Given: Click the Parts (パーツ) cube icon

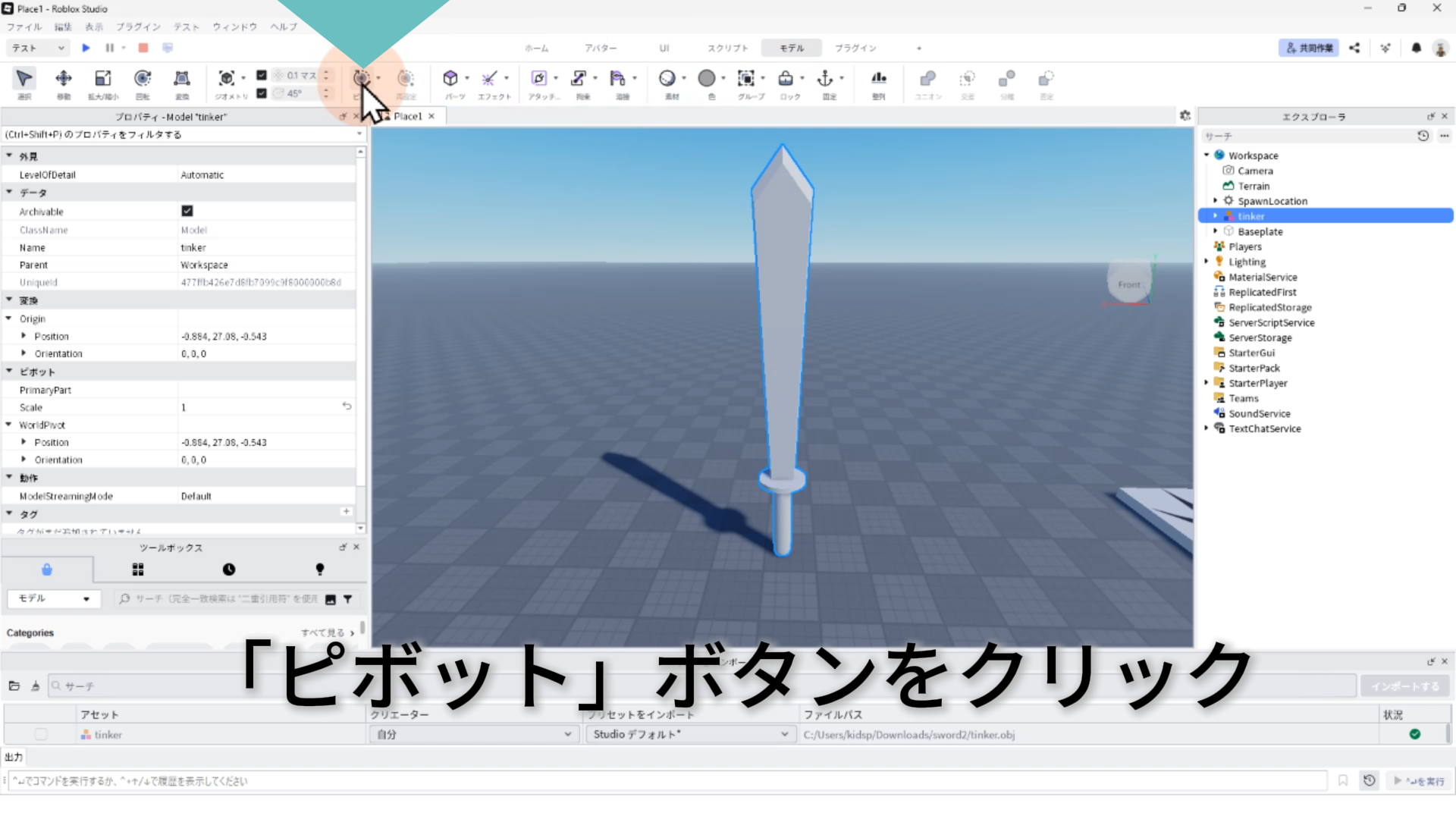Looking at the screenshot, I should point(450,78).
